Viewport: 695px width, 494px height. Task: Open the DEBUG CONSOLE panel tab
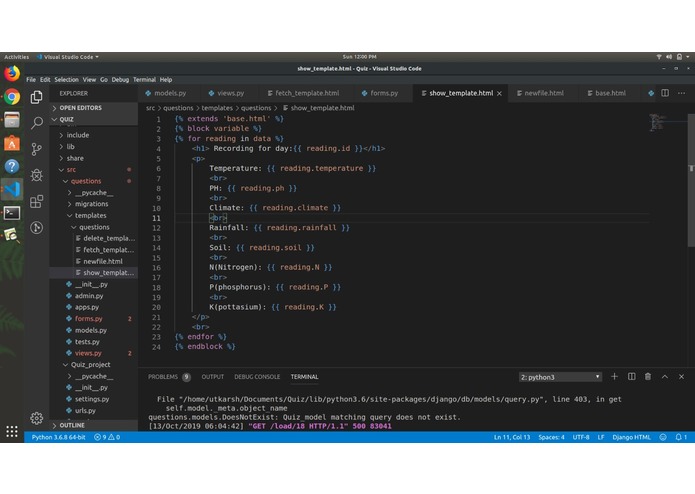coord(257,377)
